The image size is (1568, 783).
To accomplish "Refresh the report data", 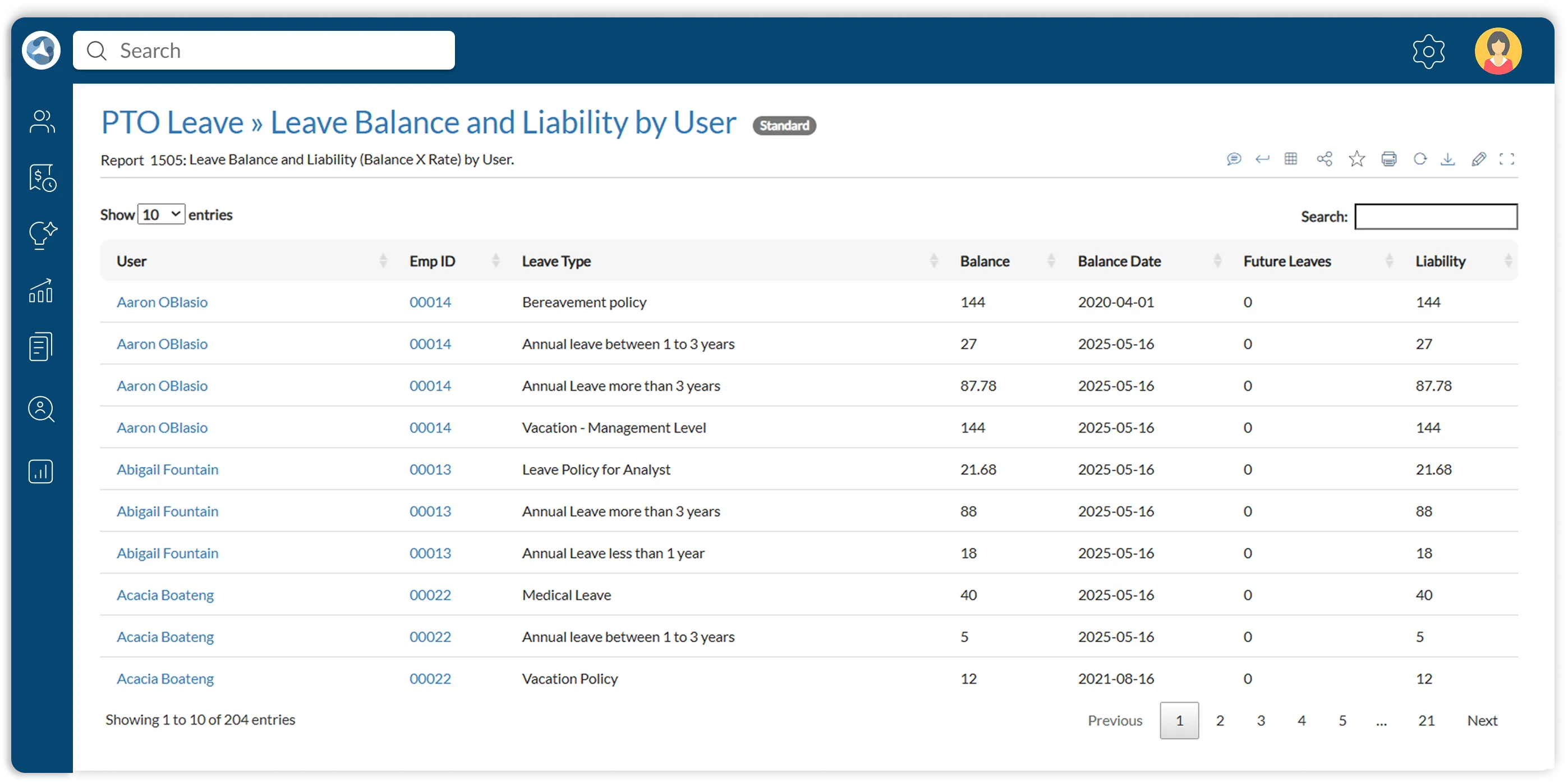I will pos(1420,158).
